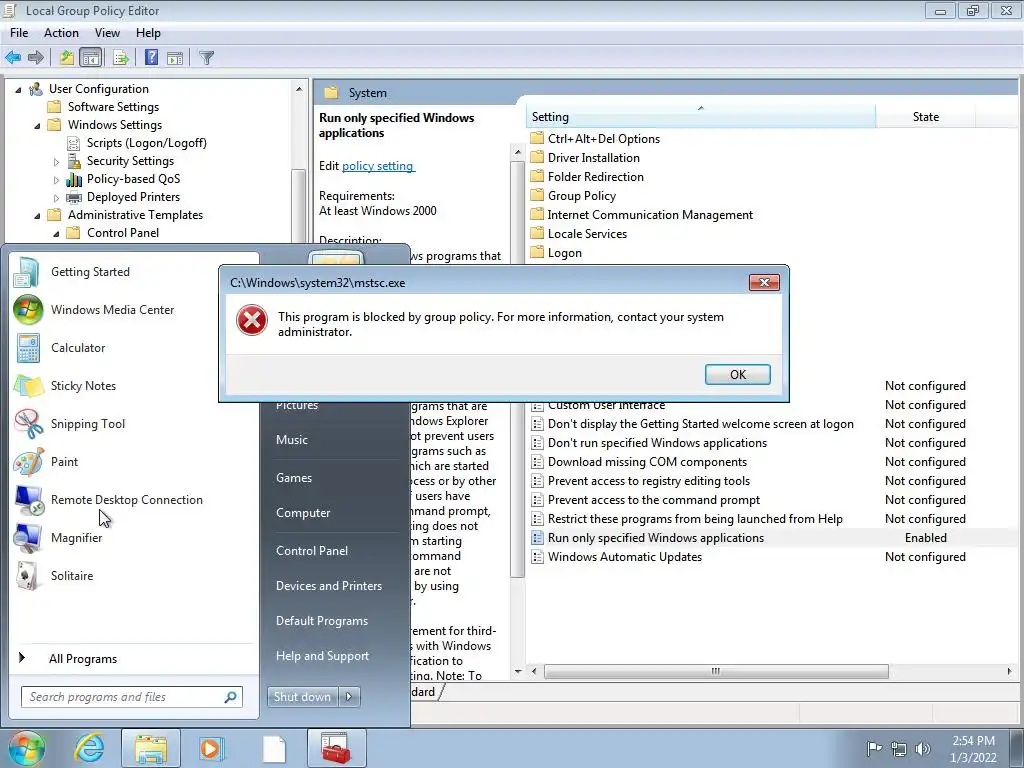
Task: Open the Action menu
Action: point(61,33)
